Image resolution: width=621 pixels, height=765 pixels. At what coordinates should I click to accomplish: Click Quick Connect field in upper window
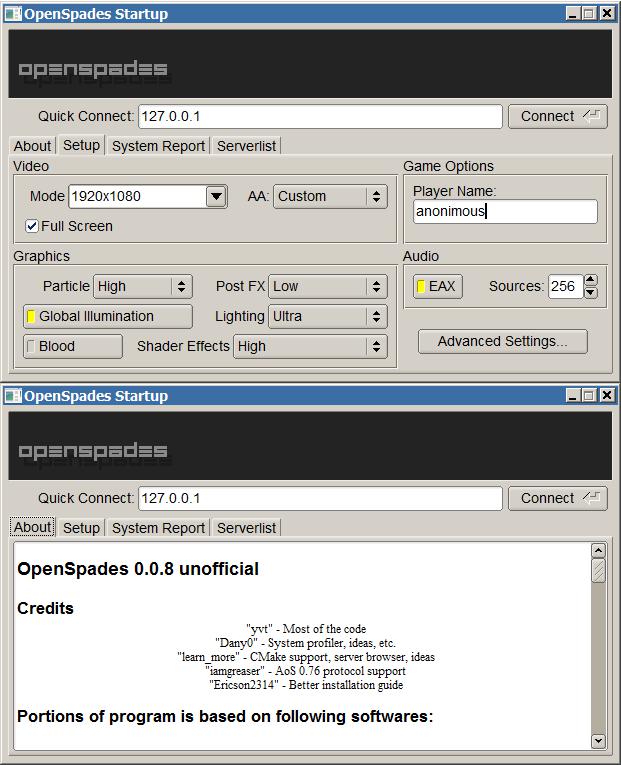320,117
